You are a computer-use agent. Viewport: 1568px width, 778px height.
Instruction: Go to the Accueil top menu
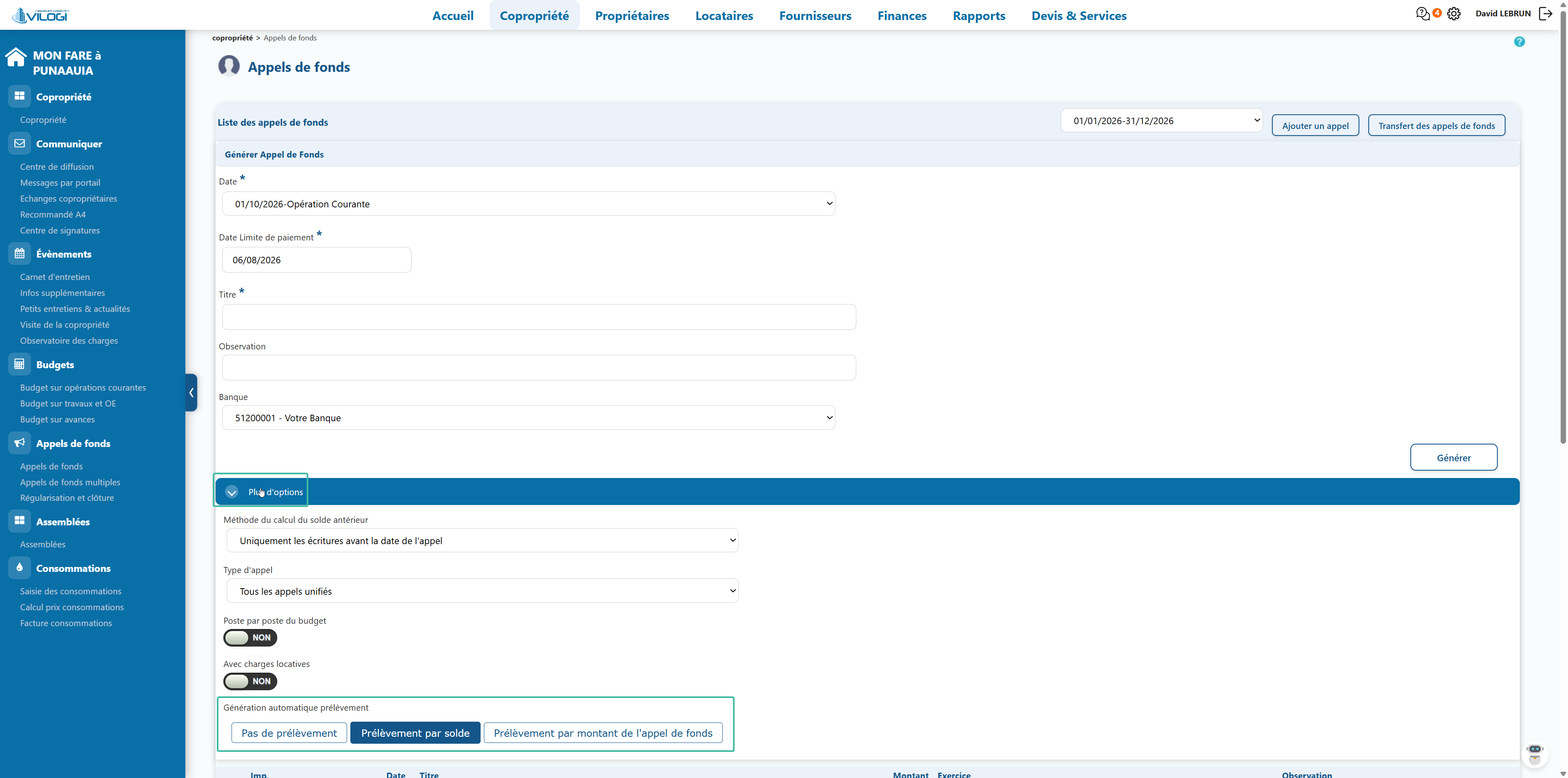point(453,16)
